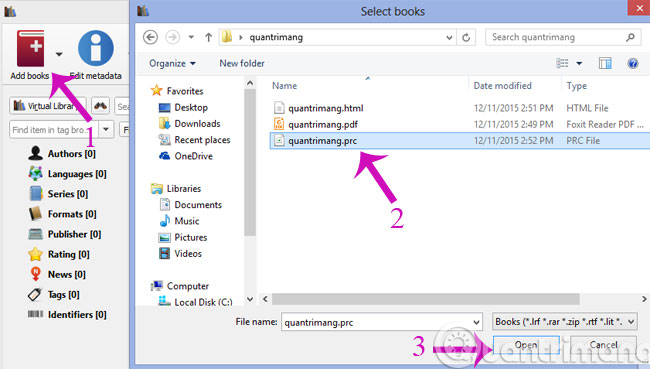
Task: Select the quantrimang.prc file
Action: point(459,141)
